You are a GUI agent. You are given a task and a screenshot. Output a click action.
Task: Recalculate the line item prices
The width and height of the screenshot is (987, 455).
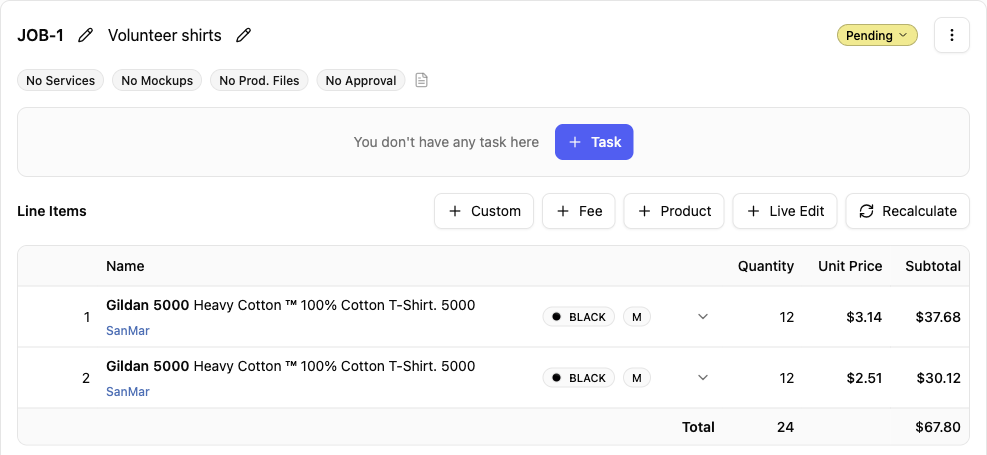click(907, 211)
